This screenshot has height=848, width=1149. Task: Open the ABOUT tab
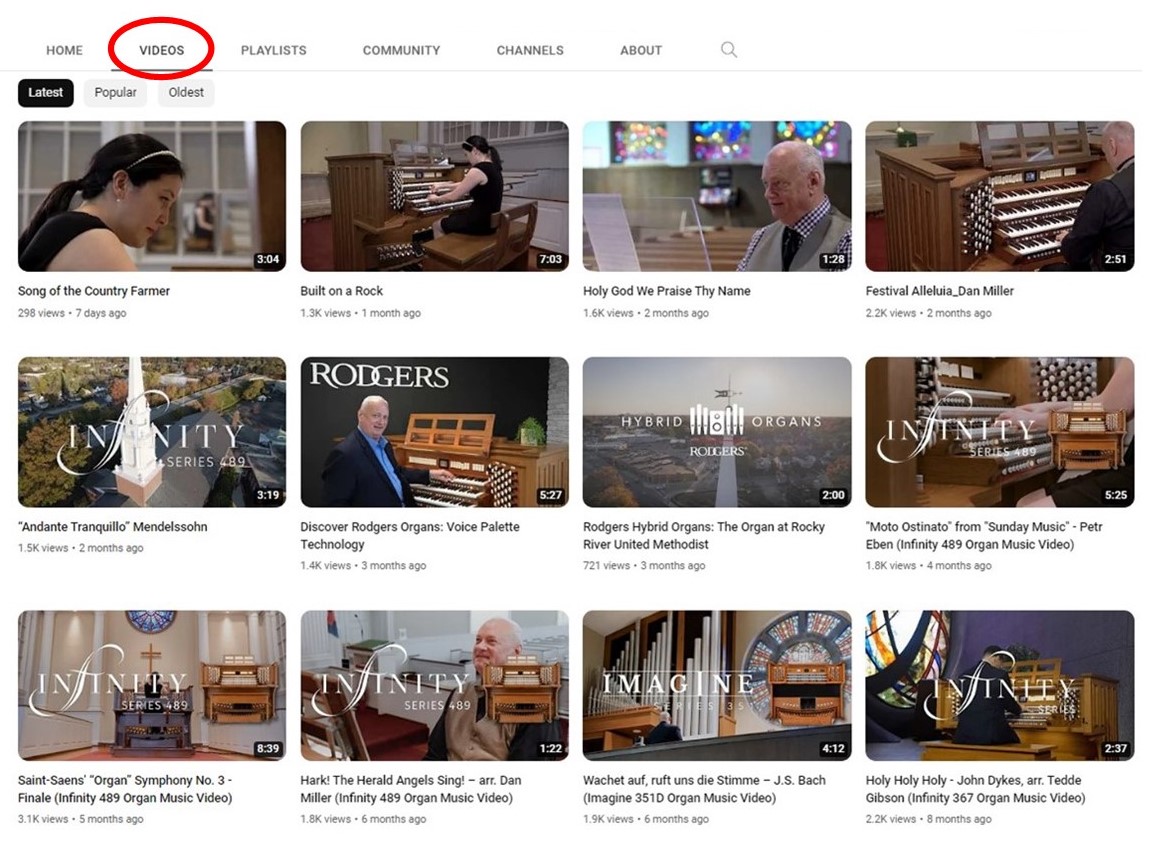point(641,51)
